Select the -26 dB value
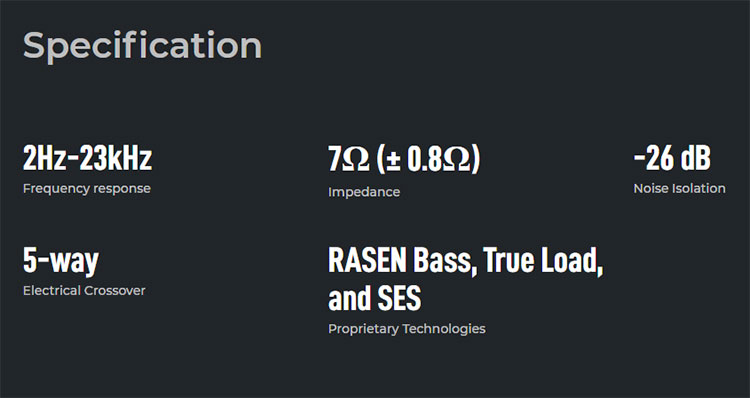 [x=672, y=158]
